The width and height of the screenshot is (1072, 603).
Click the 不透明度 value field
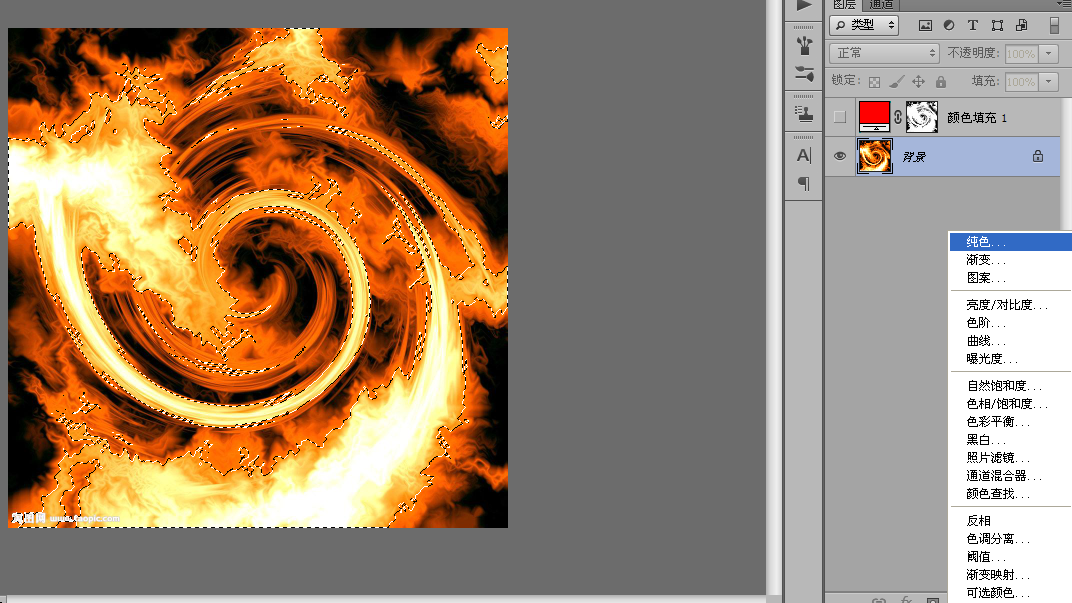[x=1021, y=53]
